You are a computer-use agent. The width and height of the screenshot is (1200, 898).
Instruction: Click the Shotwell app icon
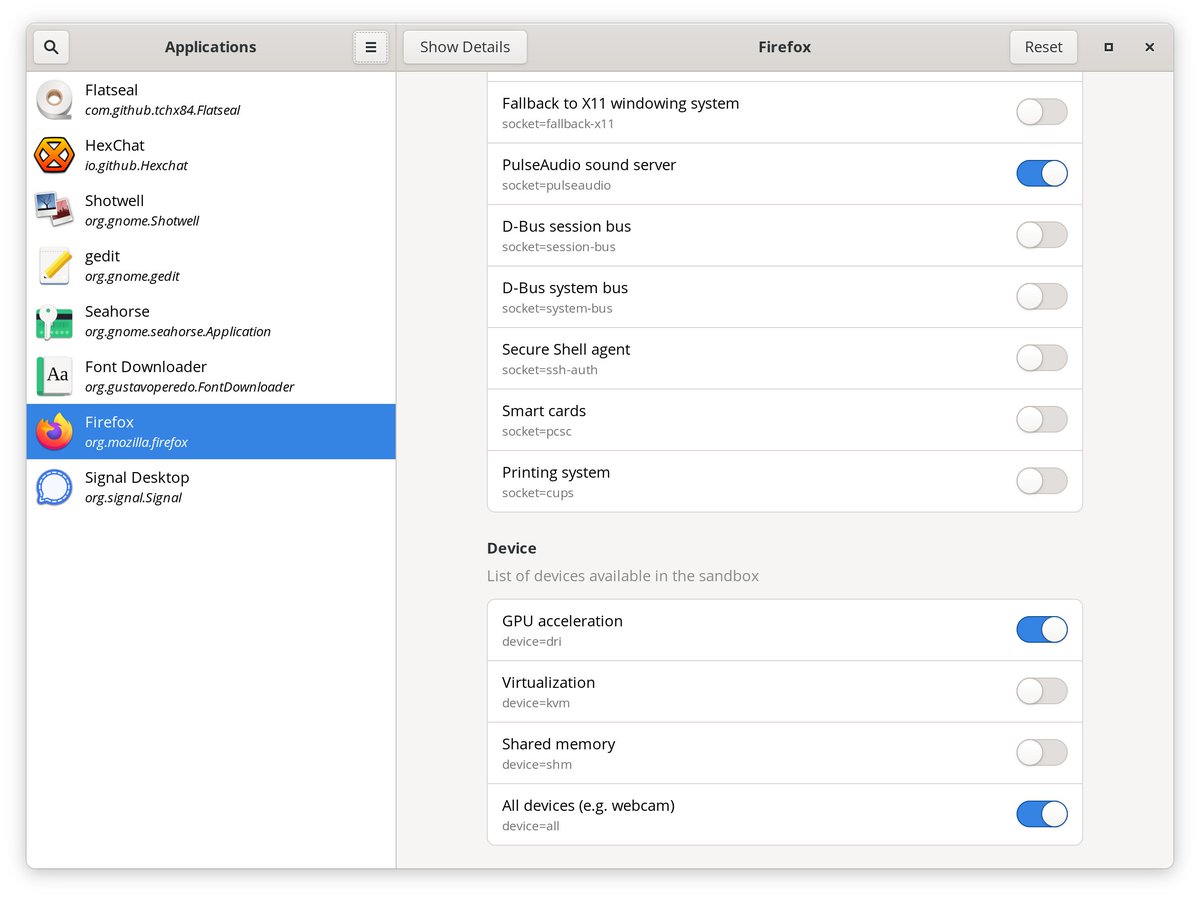coord(54,210)
